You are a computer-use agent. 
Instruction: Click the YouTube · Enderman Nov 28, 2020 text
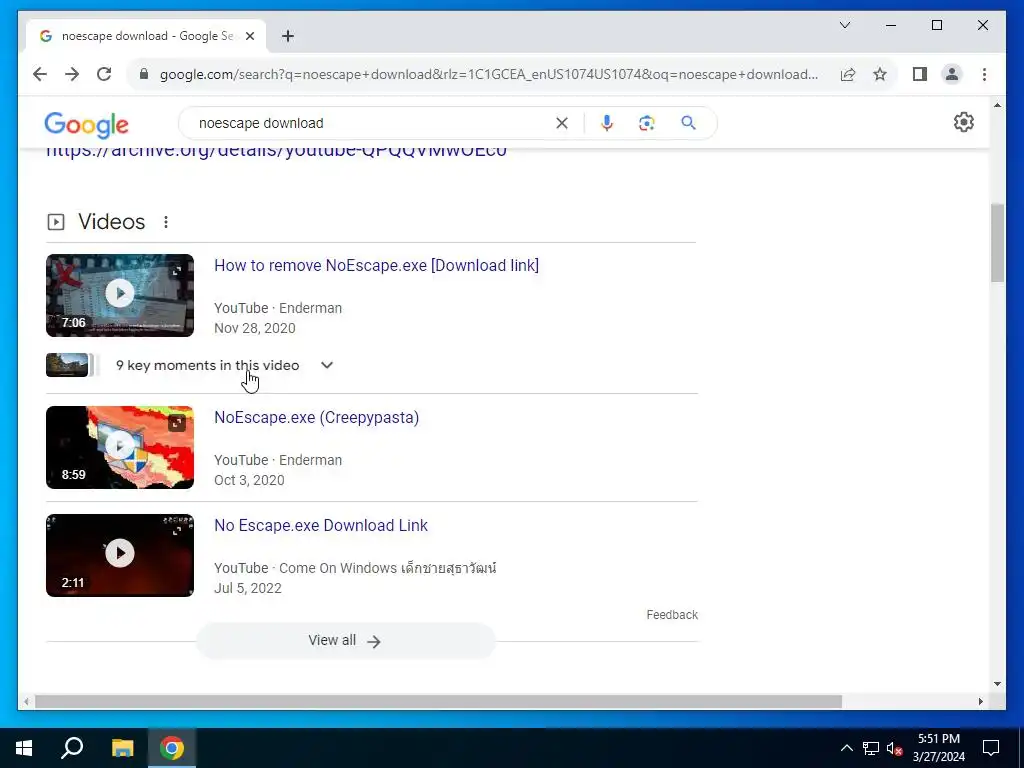[x=278, y=318]
